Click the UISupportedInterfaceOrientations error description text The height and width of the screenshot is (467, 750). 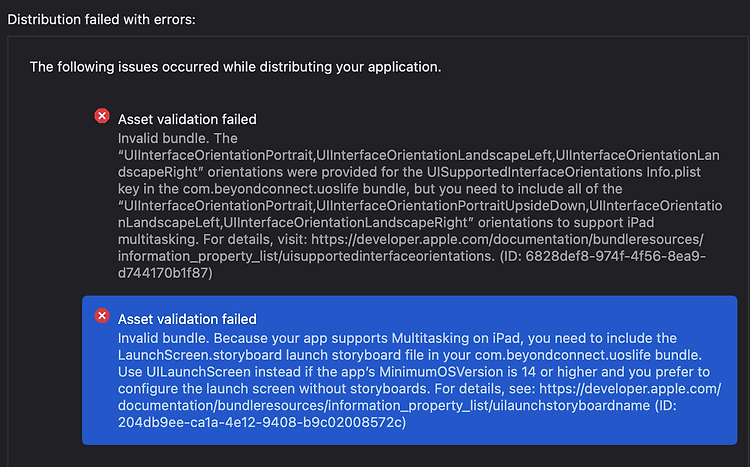tap(420, 206)
